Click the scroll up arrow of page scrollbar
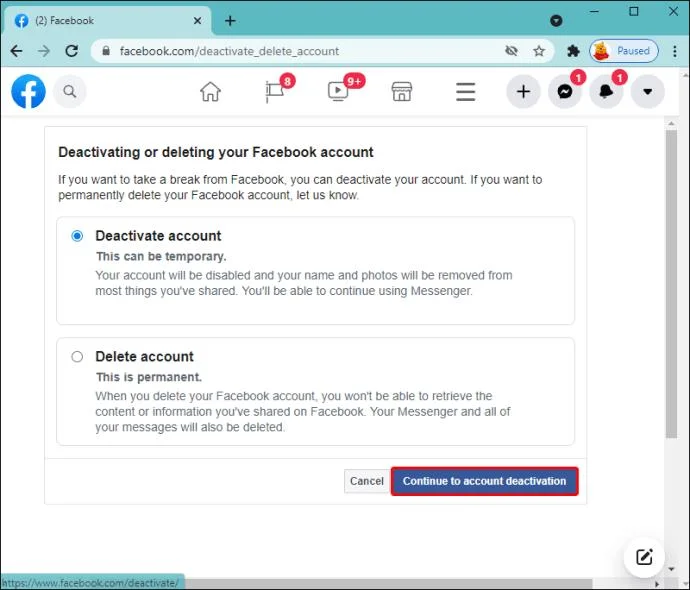690x590 pixels. pos(671,124)
